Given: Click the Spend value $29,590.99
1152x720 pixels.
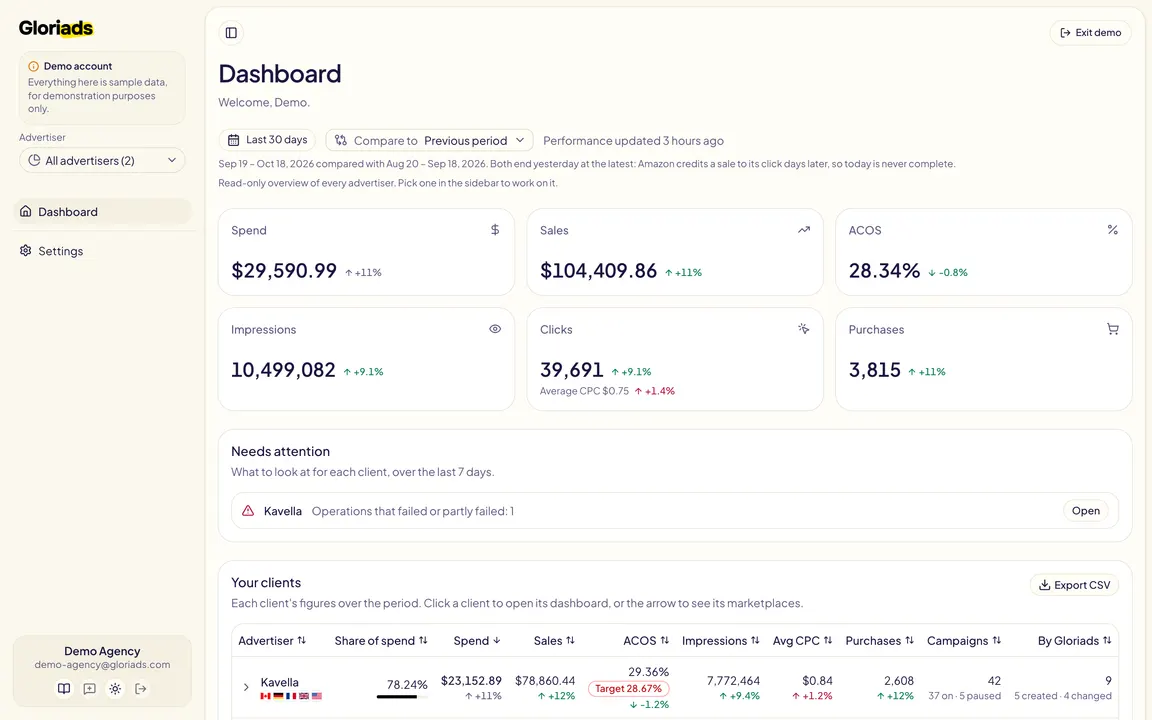Looking at the screenshot, I should click(284, 270).
